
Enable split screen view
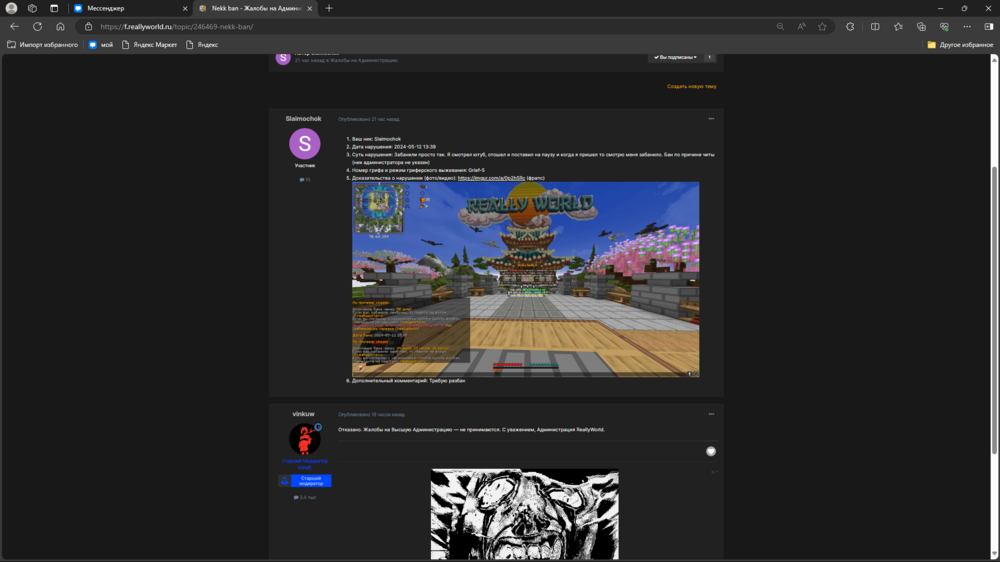tap(875, 27)
